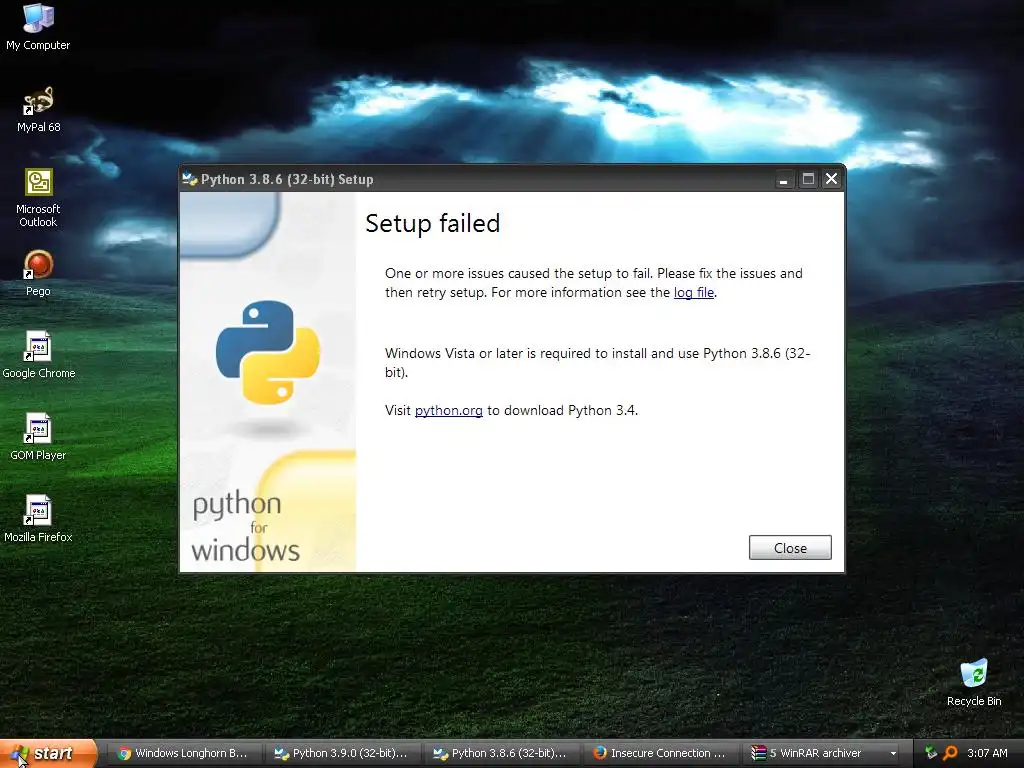
Task: Select the Mozilla Firefox desktop shortcut
Action: pos(38,519)
